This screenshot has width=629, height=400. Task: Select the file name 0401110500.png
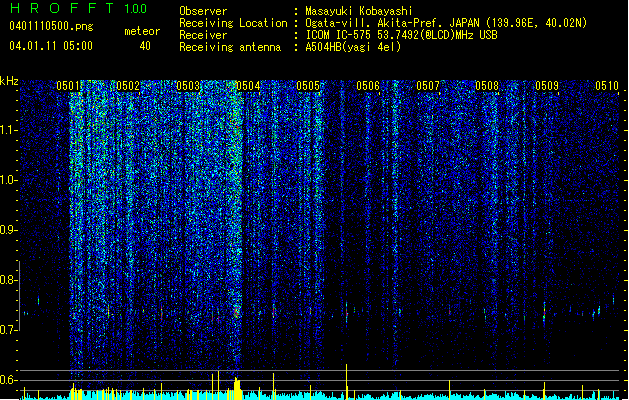[51, 26]
